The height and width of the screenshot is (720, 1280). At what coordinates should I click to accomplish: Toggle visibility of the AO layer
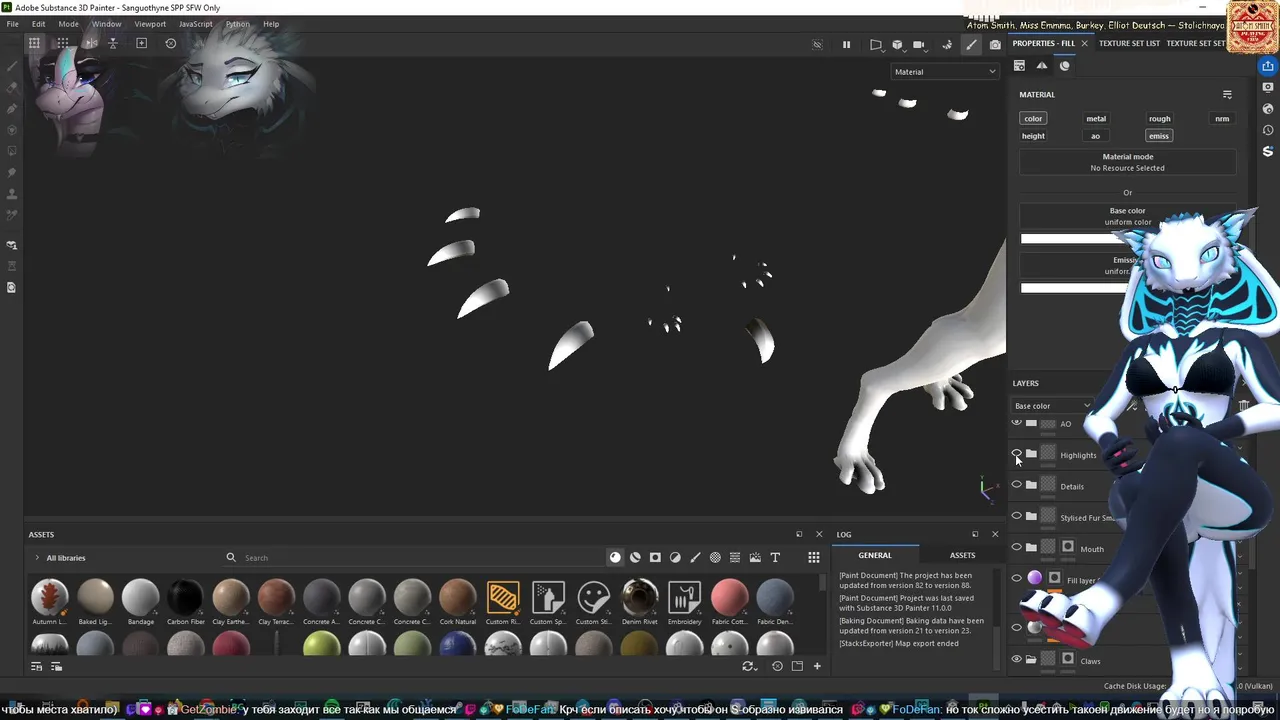[x=1017, y=423]
